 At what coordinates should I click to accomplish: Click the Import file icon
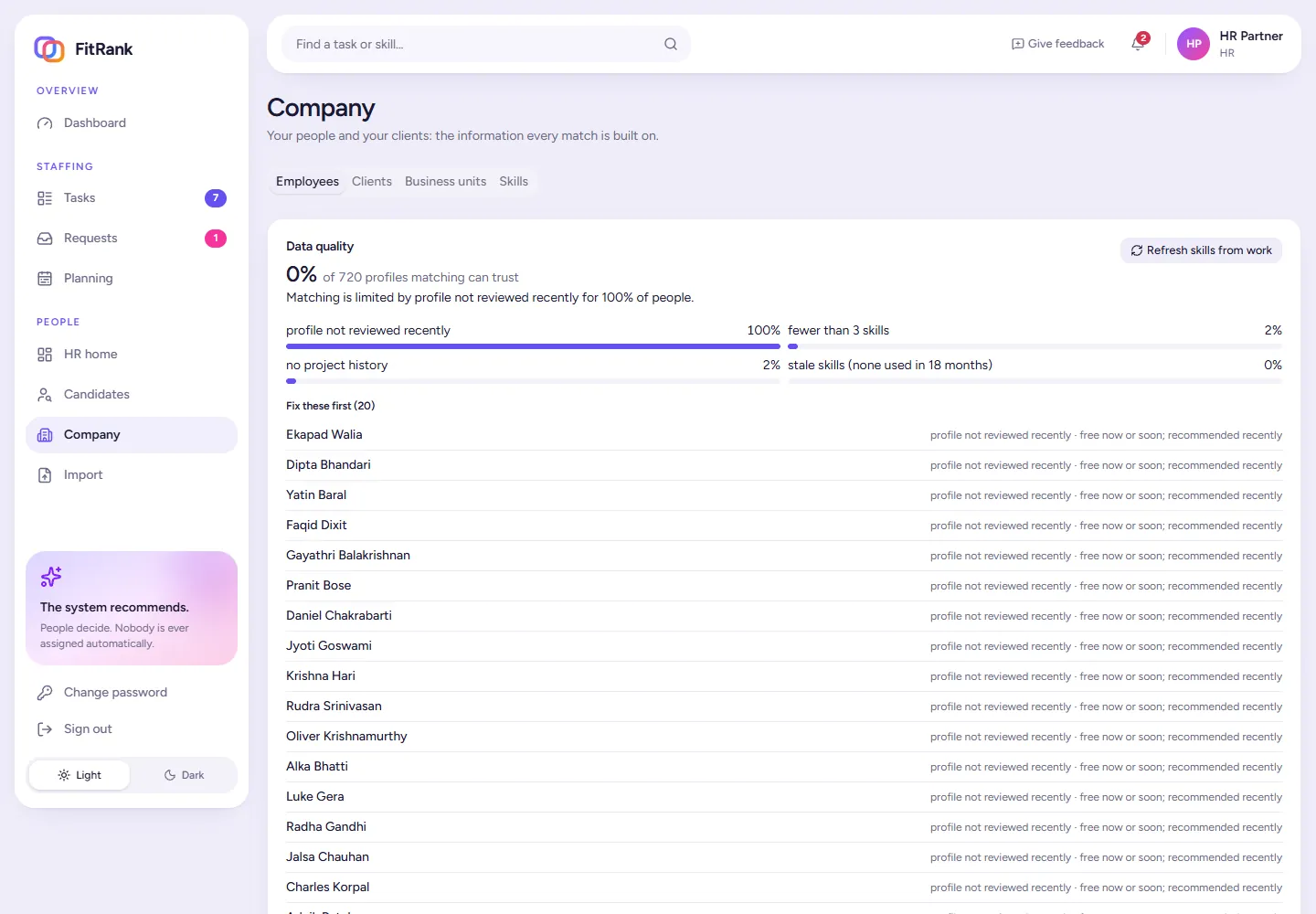tap(45, 475)
